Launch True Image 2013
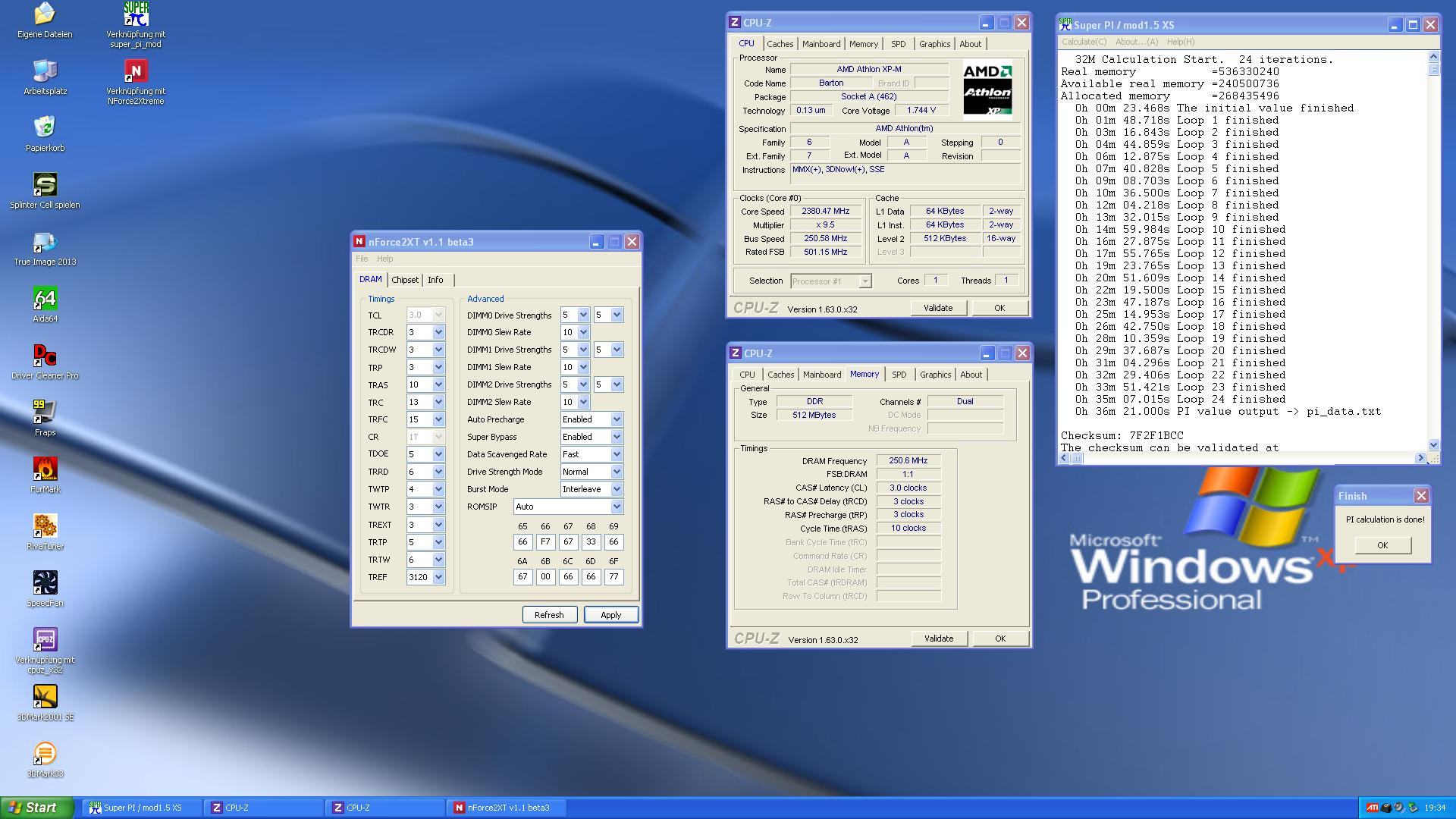 (45, 248)
